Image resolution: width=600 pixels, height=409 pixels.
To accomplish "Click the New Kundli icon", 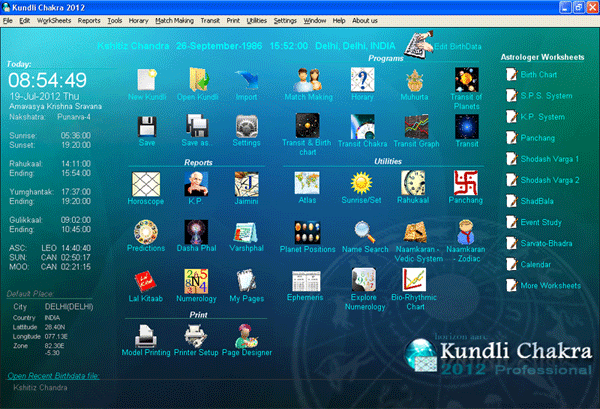I will 146,80.
